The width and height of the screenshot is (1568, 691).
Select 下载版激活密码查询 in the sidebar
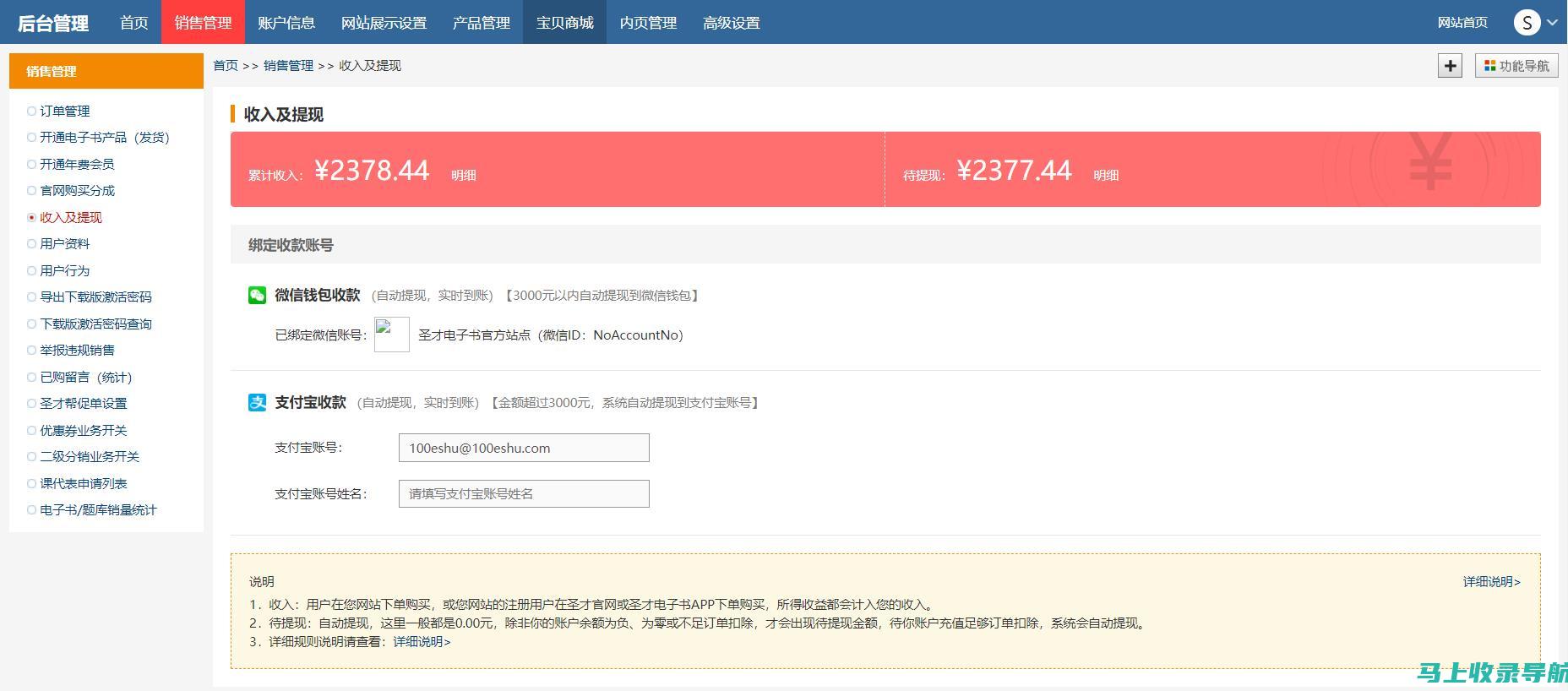click(95, 324)
